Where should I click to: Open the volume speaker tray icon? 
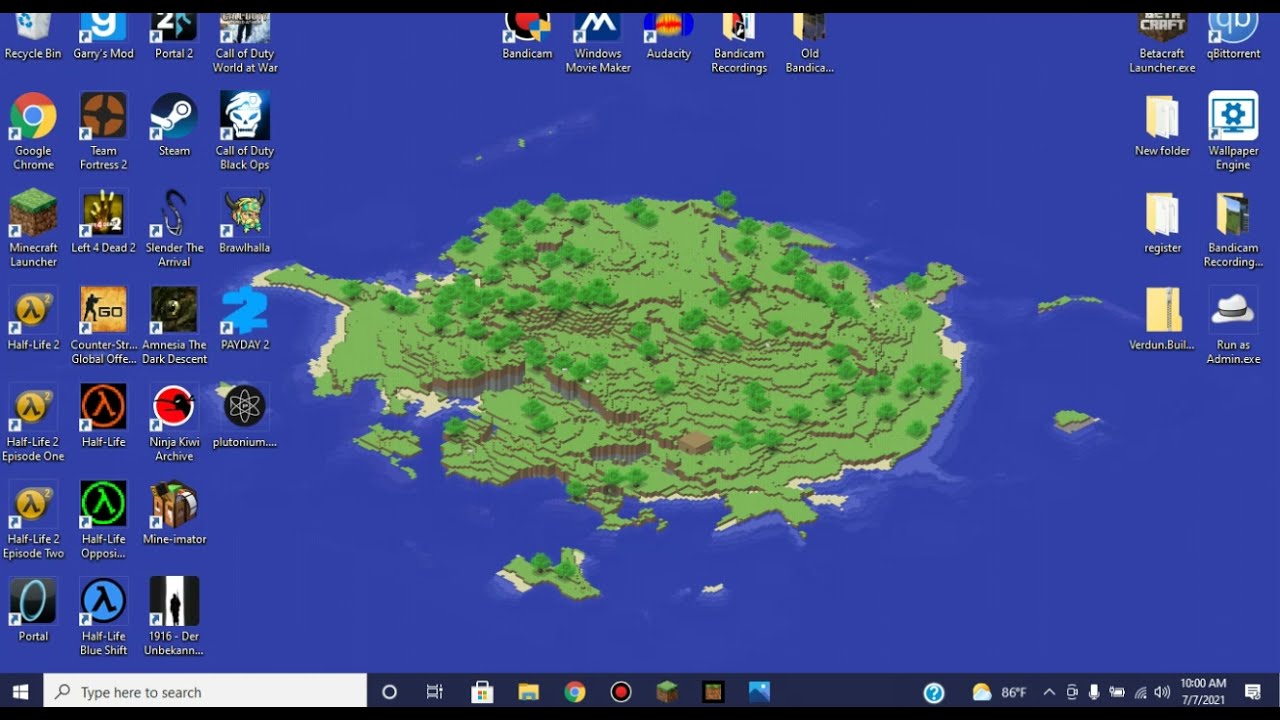1162,692
